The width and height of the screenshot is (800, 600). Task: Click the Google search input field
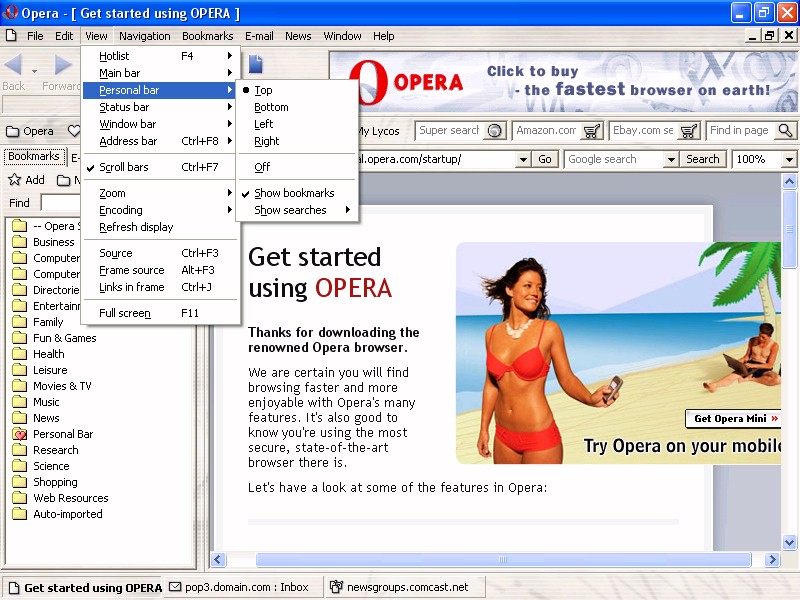pos(615,159)
